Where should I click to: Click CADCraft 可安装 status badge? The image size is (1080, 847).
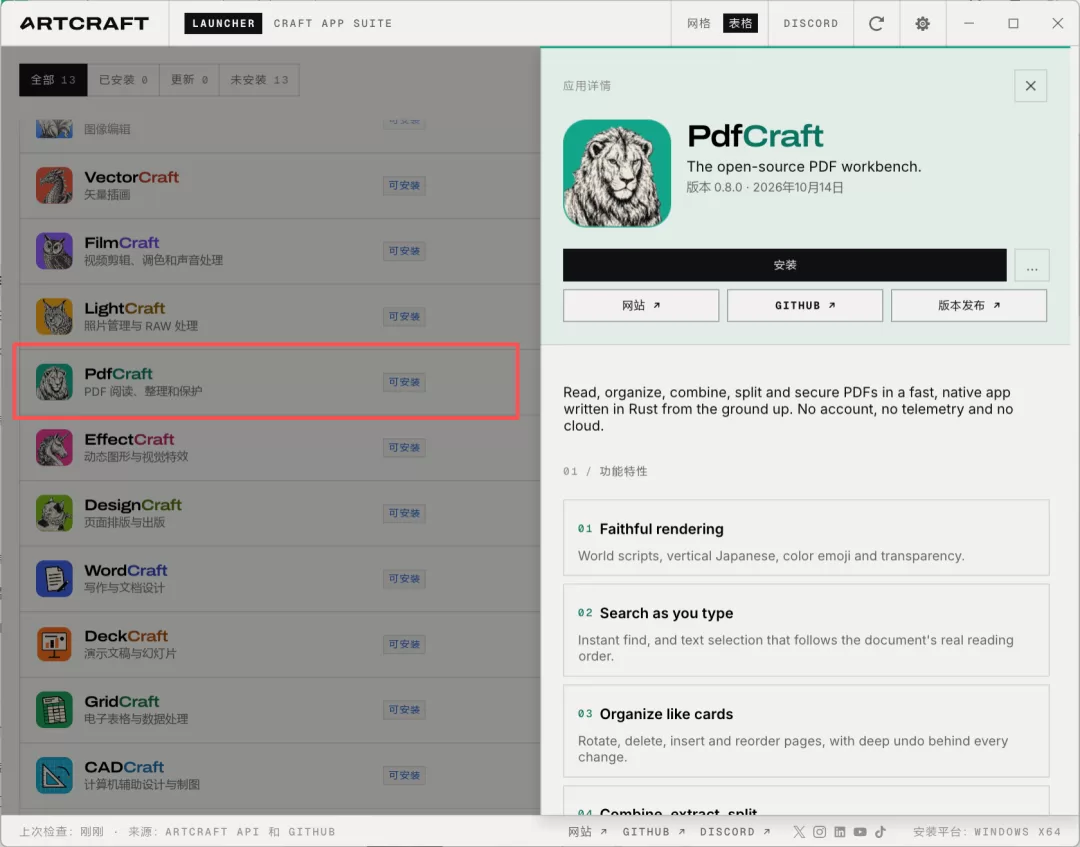pos(404,775)
